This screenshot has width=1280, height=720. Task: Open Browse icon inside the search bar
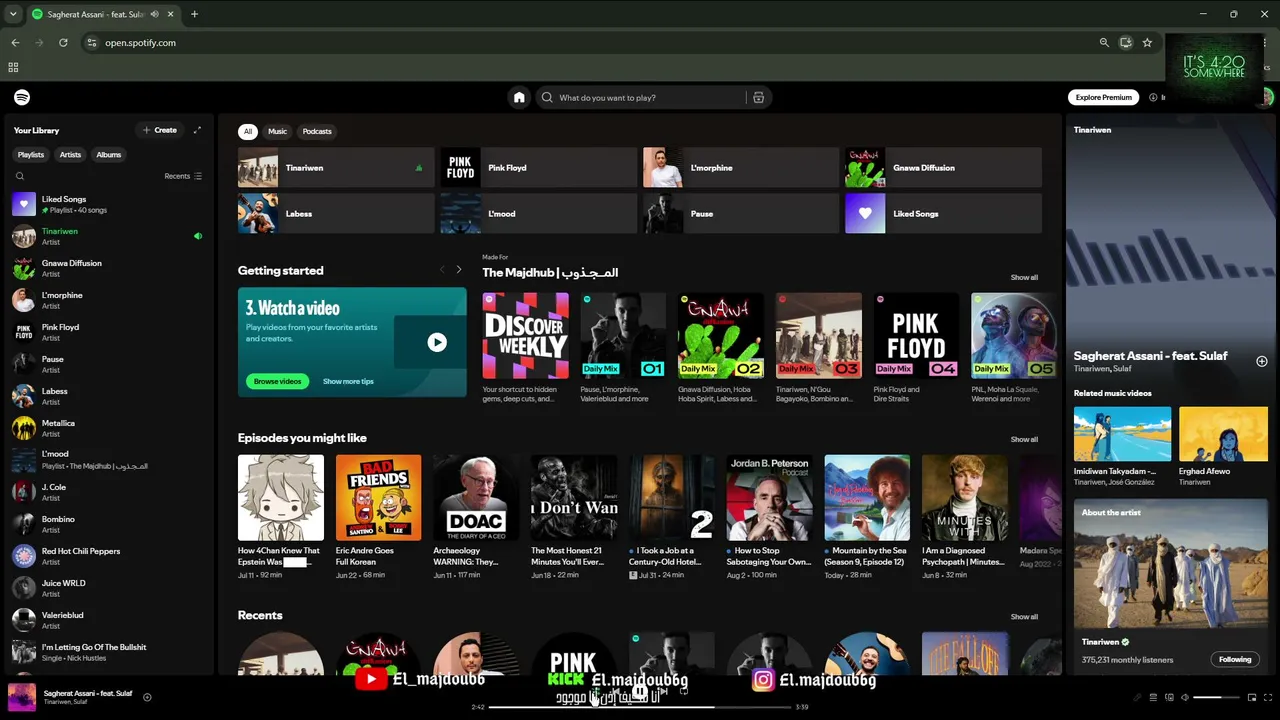point(759,97)
